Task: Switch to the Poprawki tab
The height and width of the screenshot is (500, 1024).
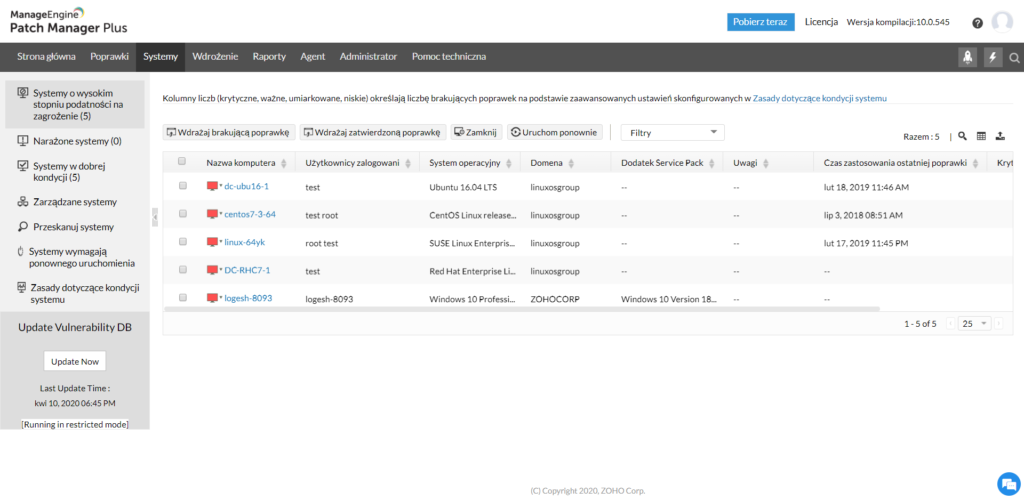Action: (x=109, y=57)
